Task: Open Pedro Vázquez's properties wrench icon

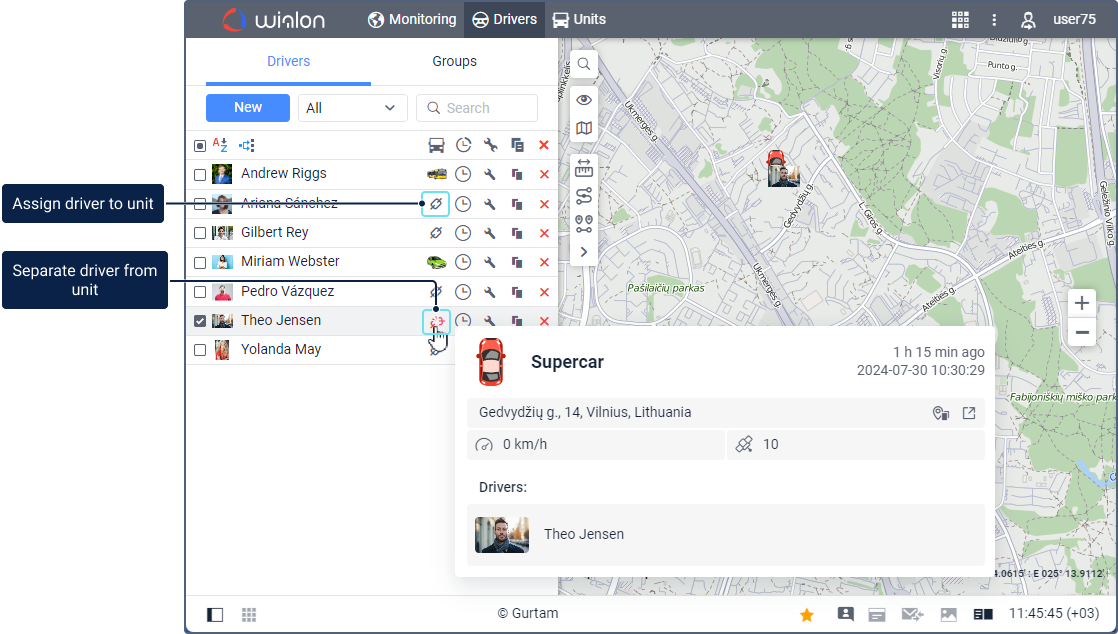Action: (490, 292)
